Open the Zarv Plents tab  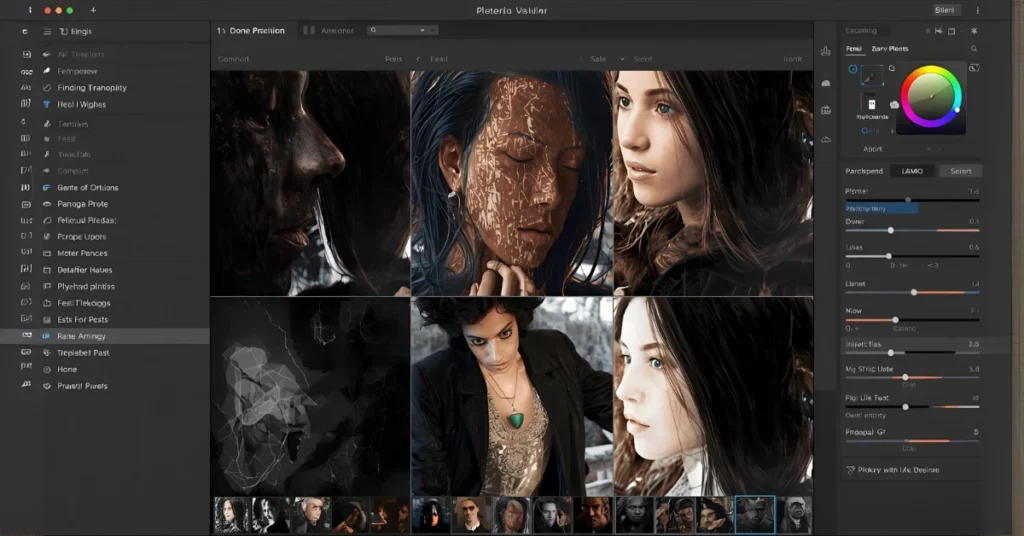[889, 48]
